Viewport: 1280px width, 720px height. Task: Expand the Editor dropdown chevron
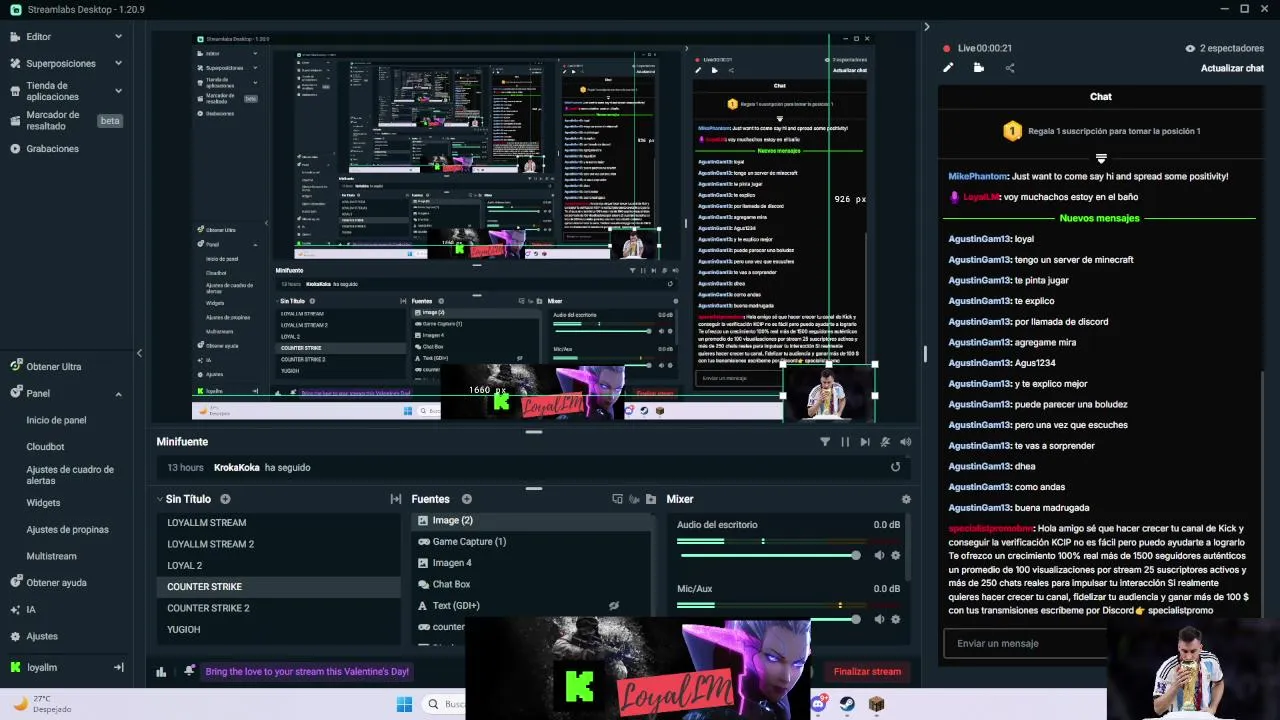click(118, 37)
